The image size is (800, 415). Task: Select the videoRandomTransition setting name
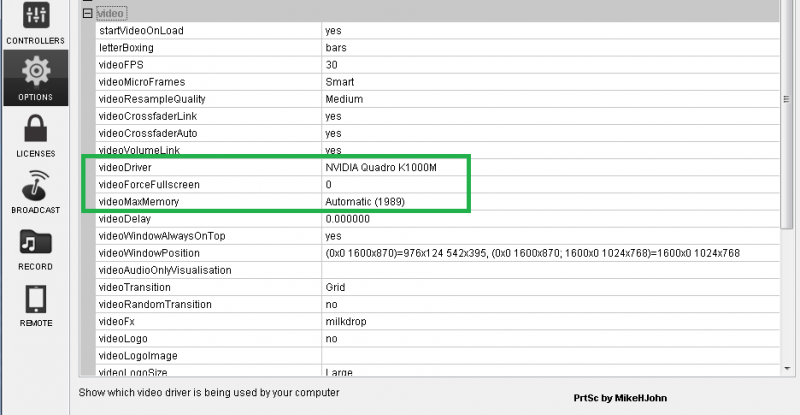tap(155, 304)
